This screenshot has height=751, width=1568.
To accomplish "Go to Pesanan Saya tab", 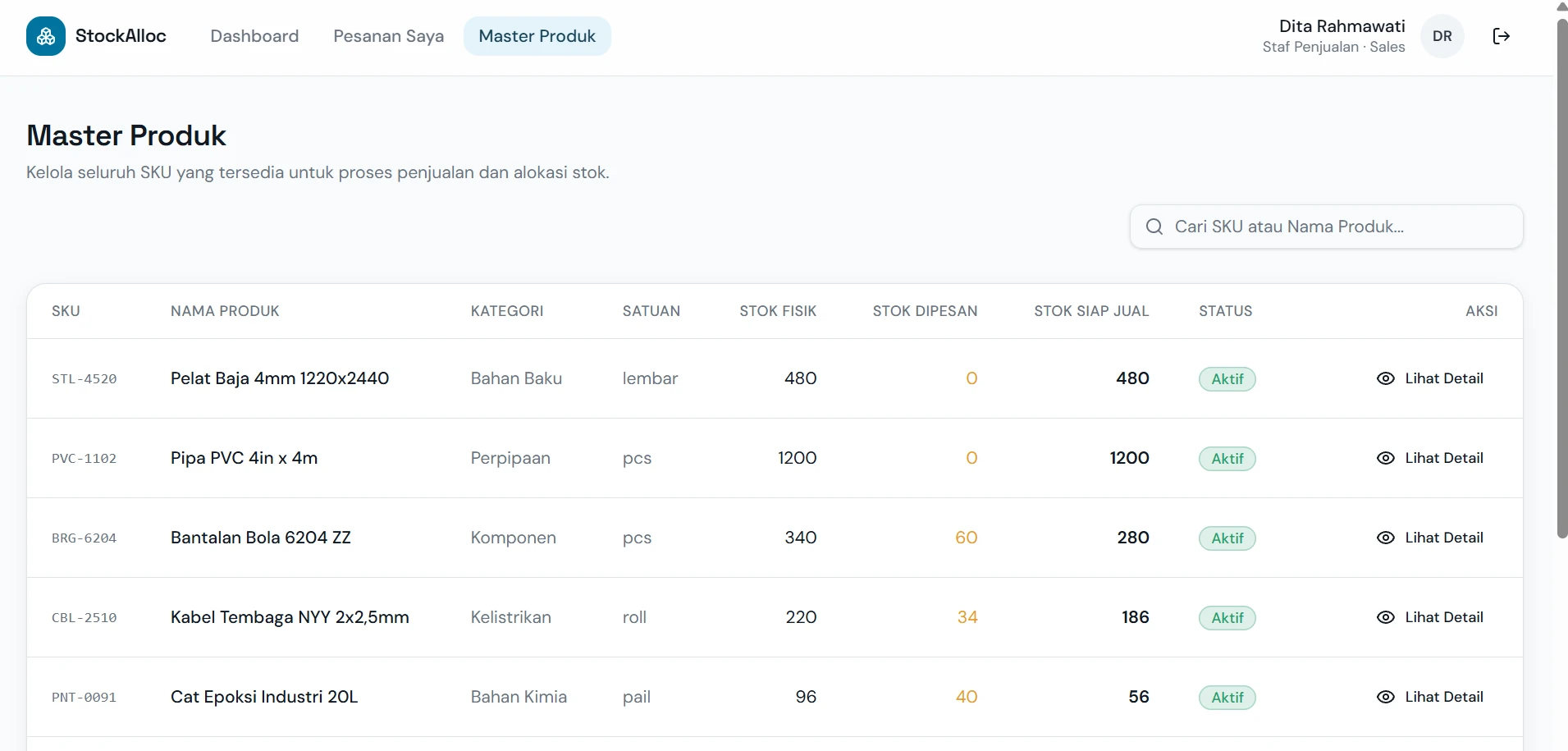I will [x=388, y=36].
